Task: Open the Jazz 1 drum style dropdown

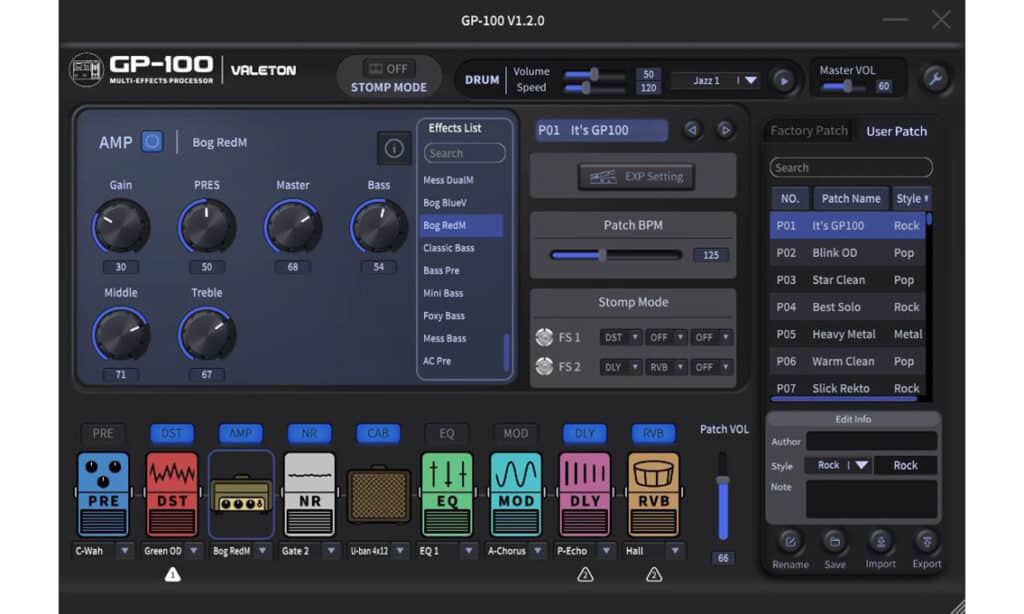Action: tap(716, 80)
